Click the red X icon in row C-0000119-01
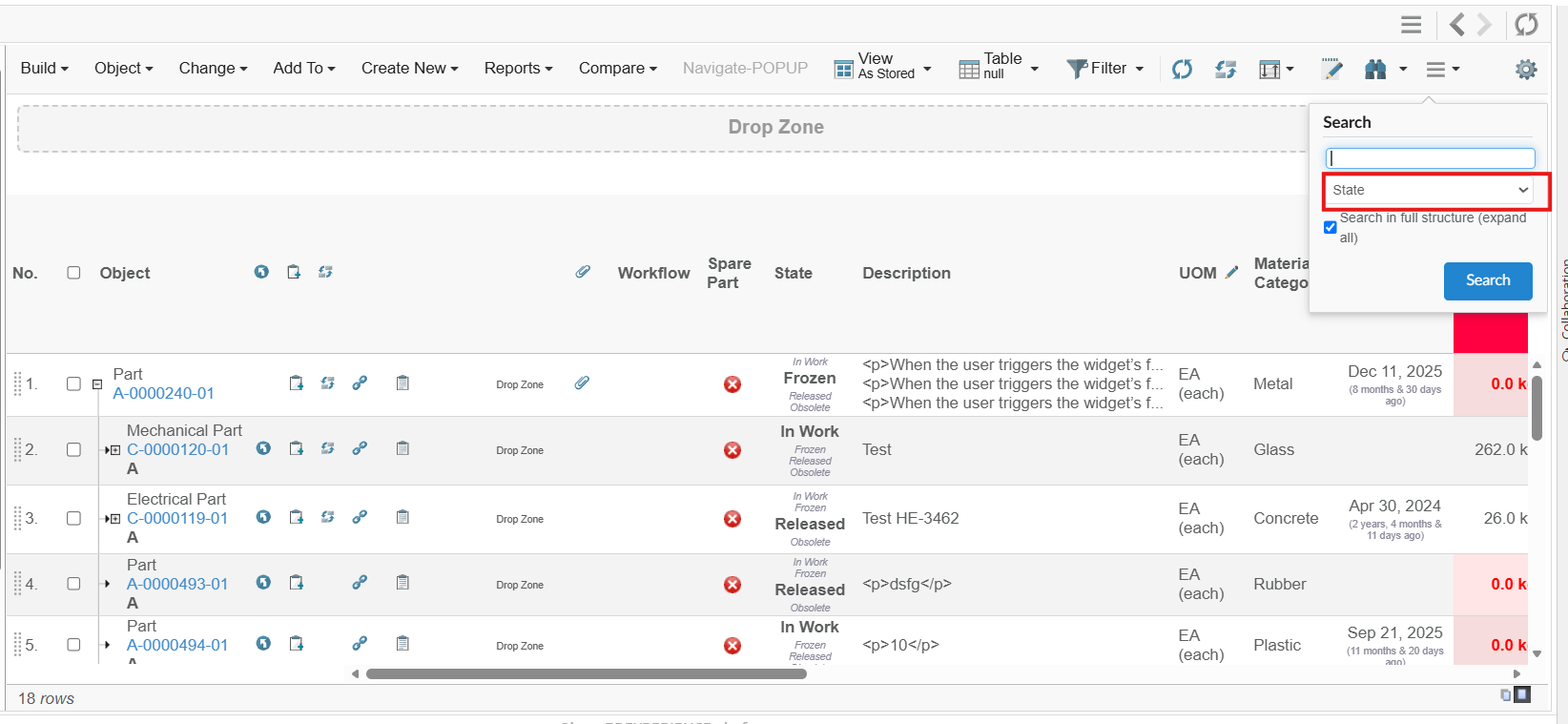The image size is (1568, 724). pyautogui.click(x=732, y=519)
